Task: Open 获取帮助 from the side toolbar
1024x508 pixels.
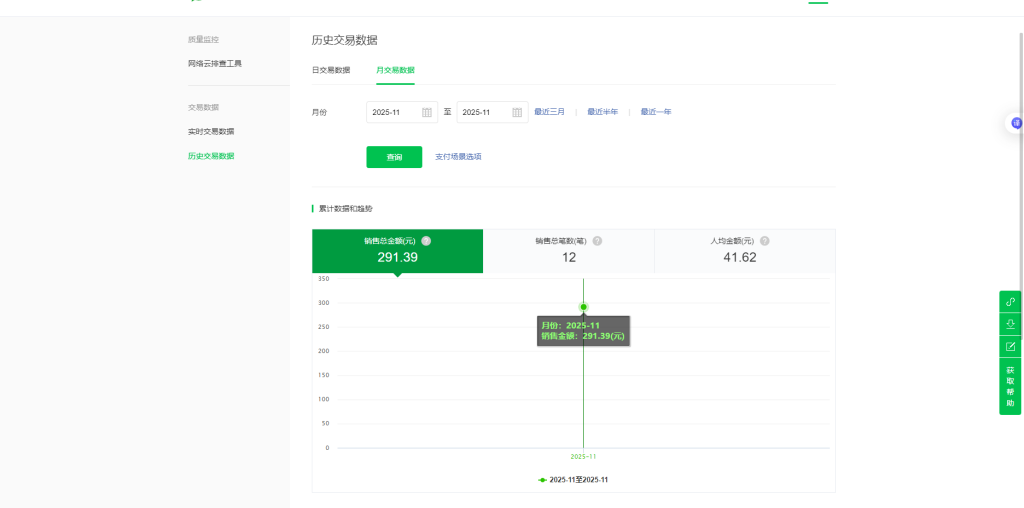Action: coord(1010,387)
